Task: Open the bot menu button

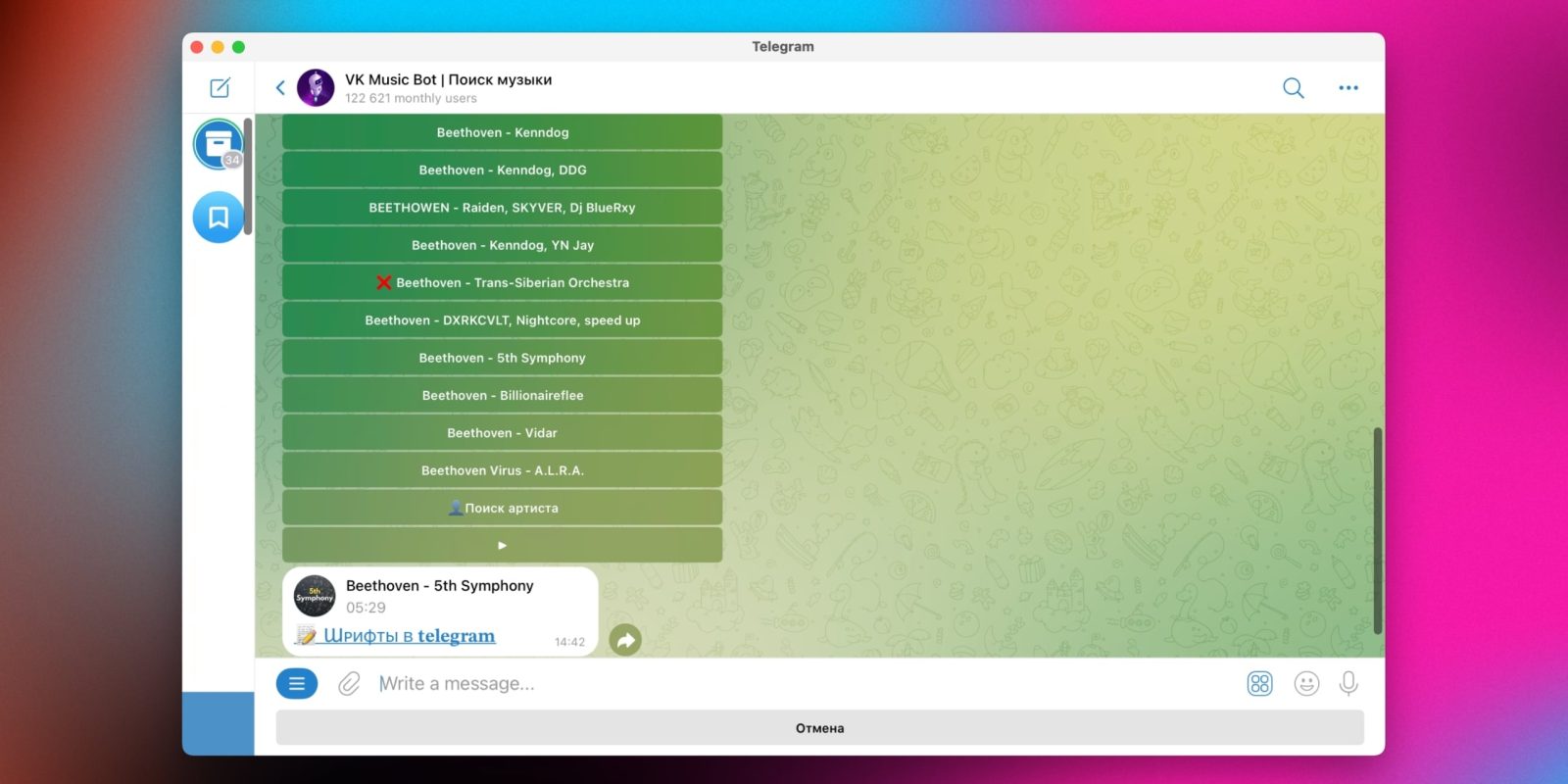Action: click(x=297, y=683)
